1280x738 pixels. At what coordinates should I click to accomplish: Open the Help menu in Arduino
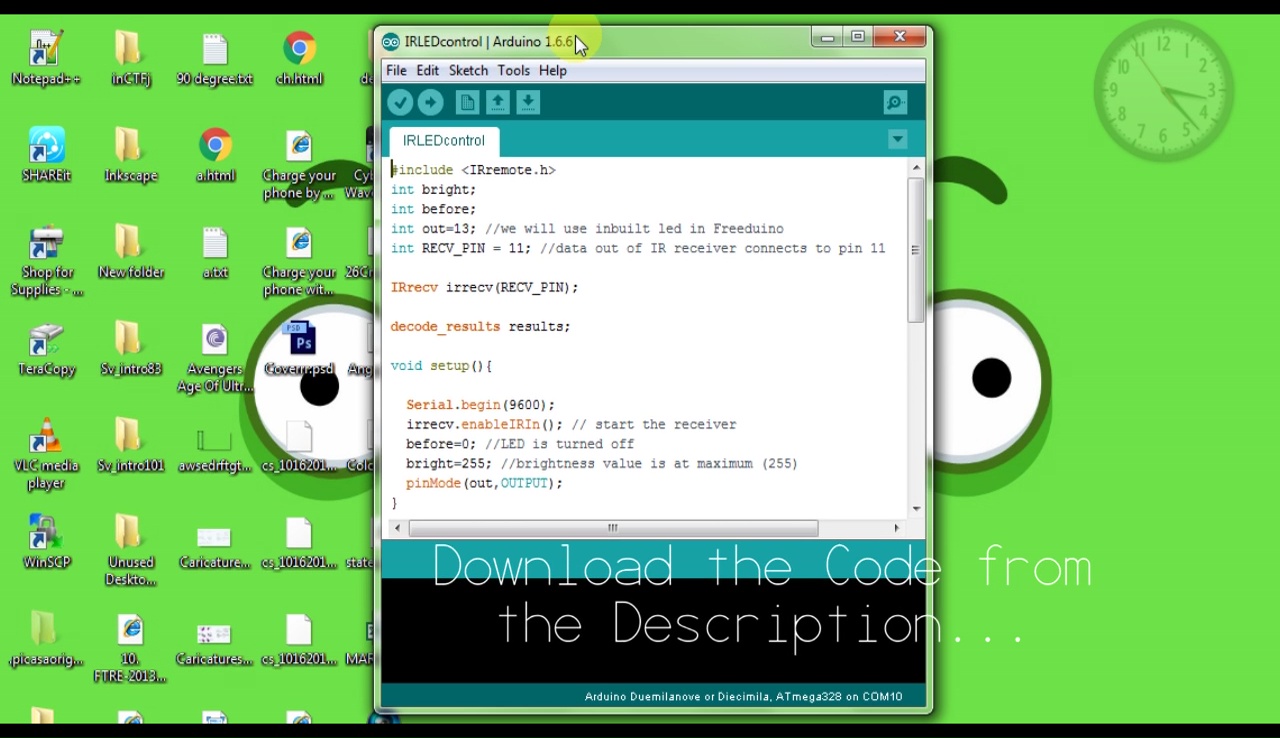[552, 71]
